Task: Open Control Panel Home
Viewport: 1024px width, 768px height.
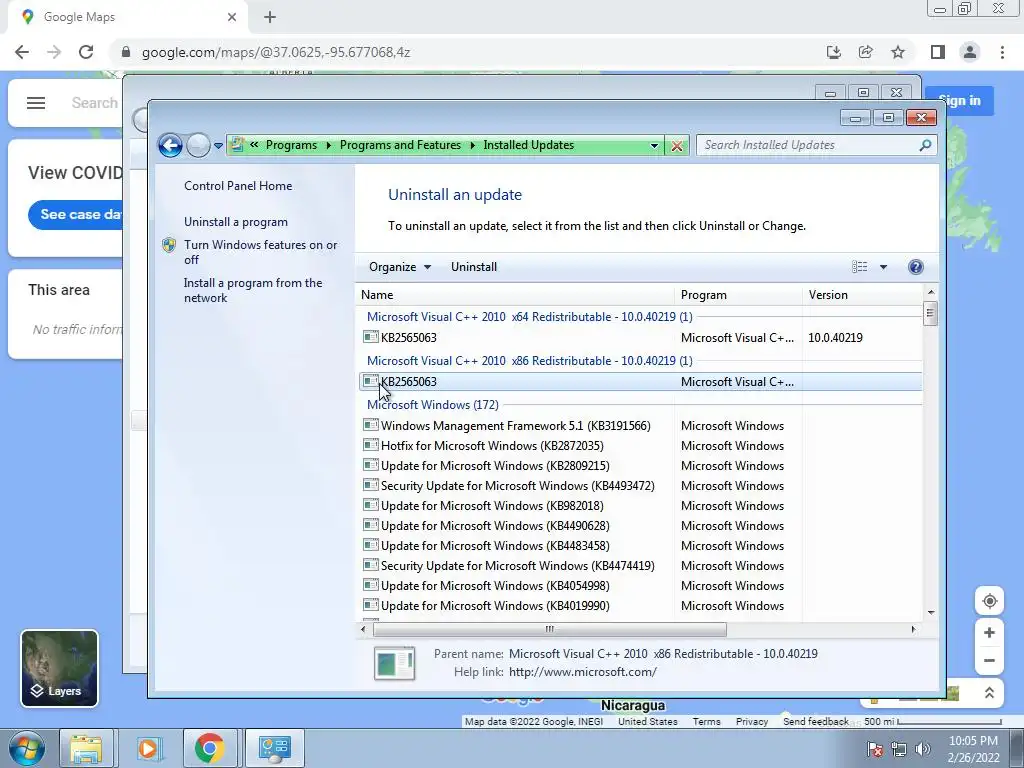Action: (x=238, y=186)
